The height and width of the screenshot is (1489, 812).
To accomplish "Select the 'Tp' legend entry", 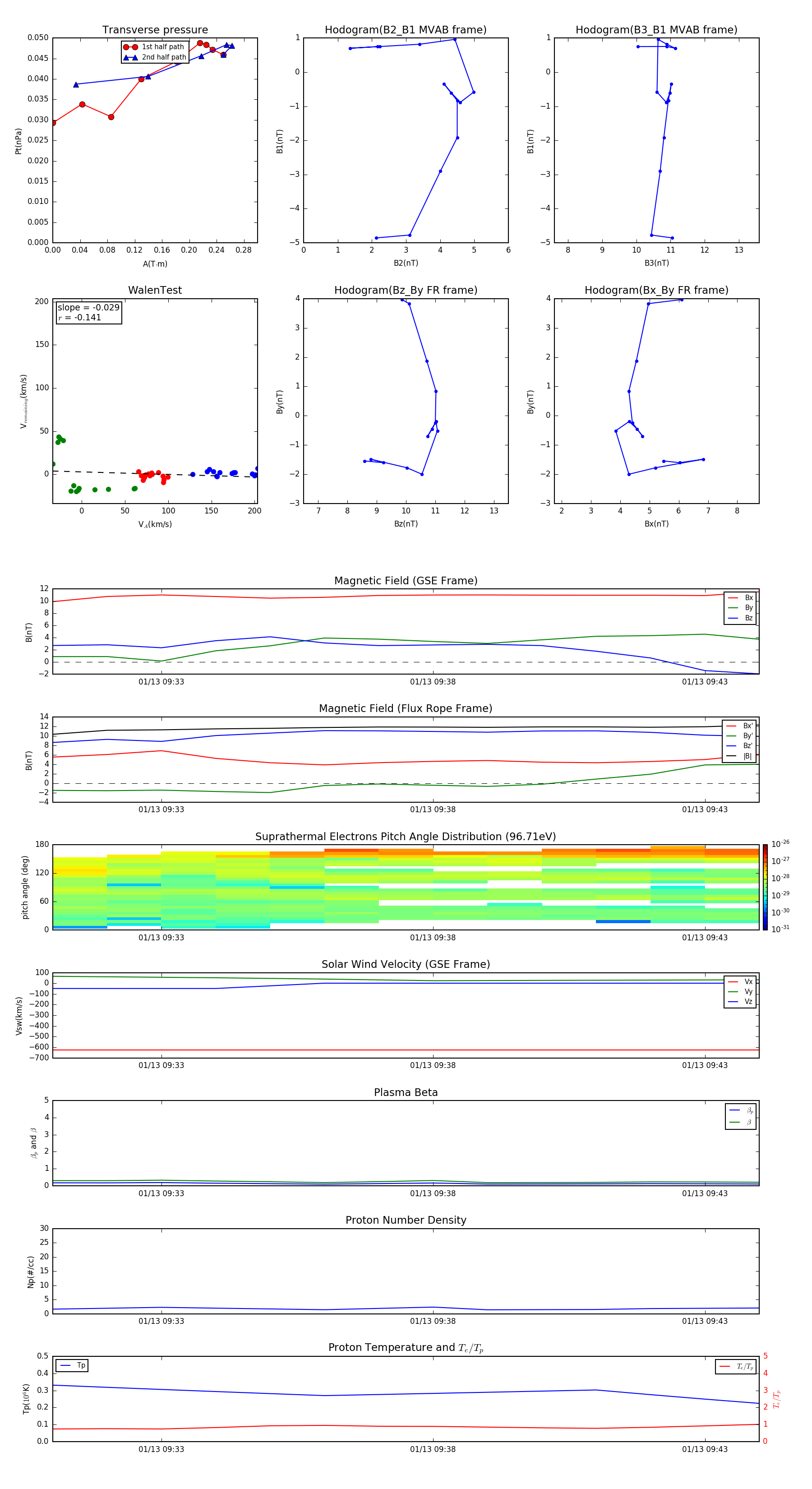I will click(x=73, y=1365).
